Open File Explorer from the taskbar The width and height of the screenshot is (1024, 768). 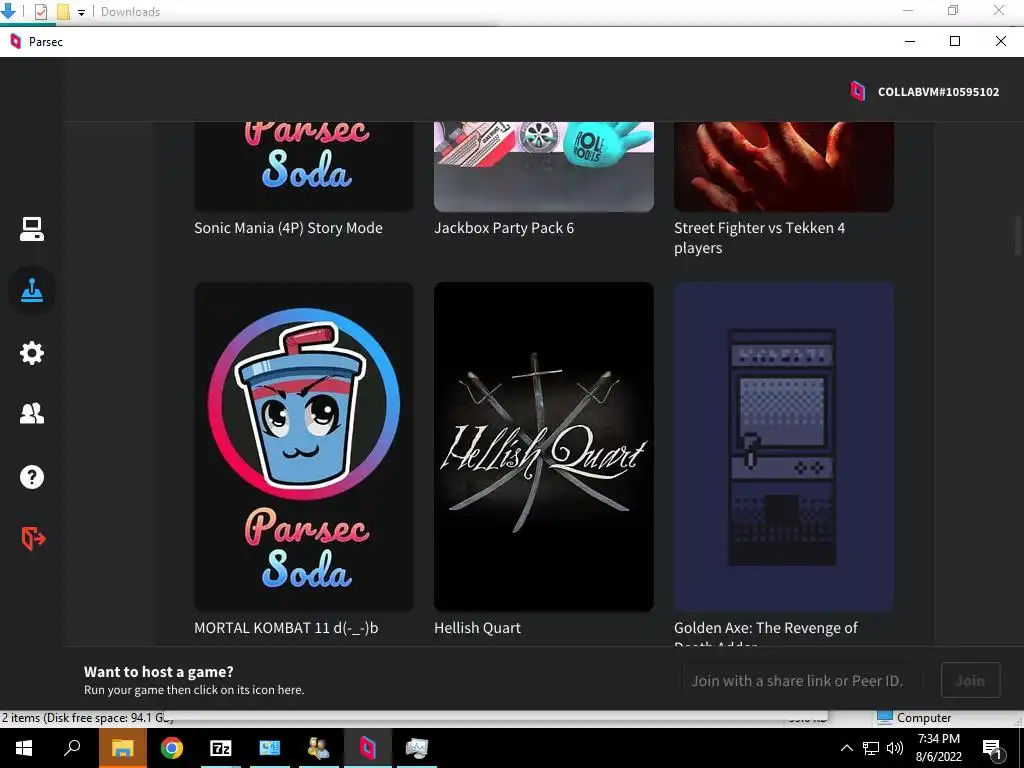click(x=122, y=748)
